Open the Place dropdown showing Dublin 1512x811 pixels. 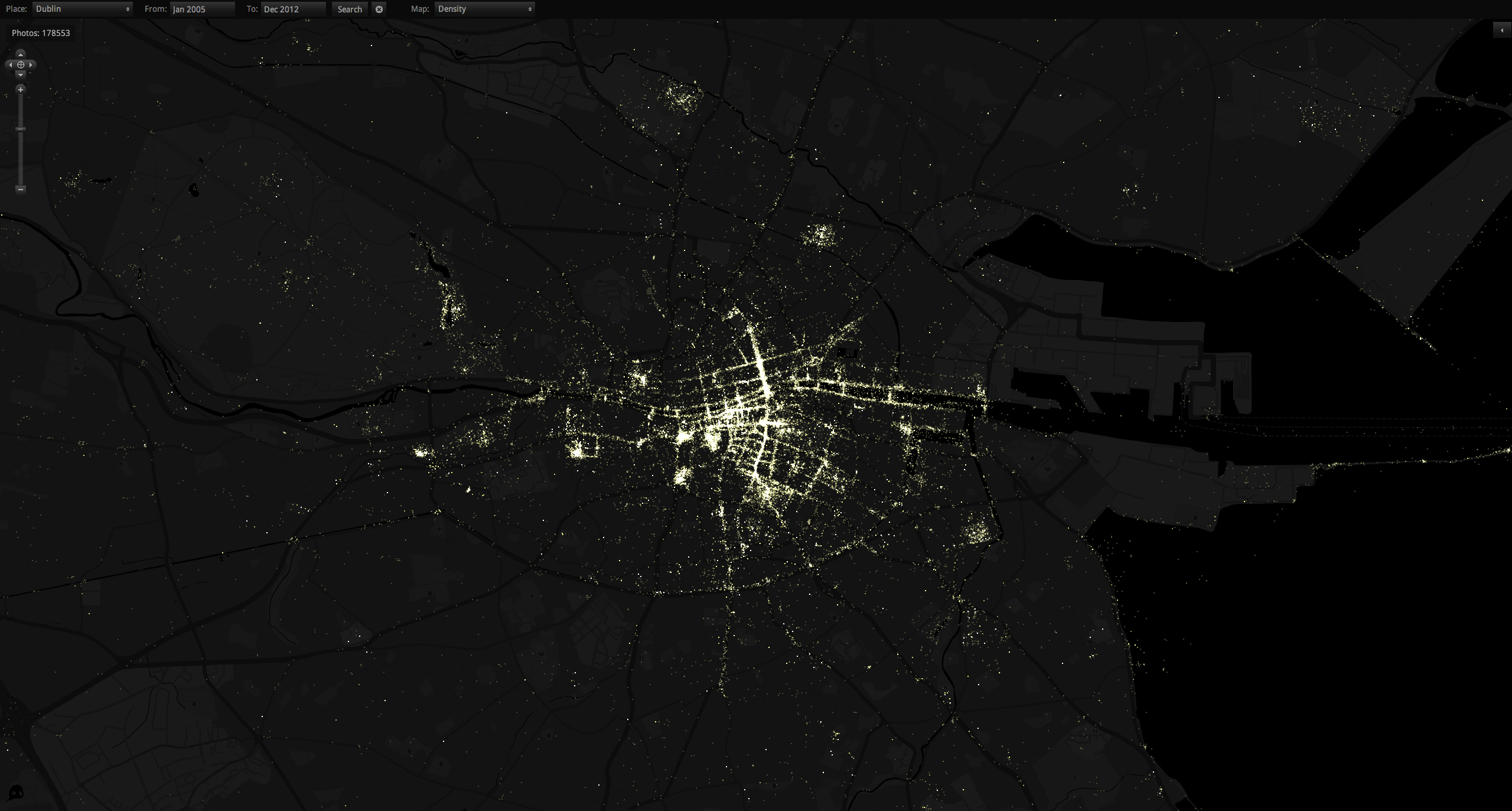click(x=82, y=9)
